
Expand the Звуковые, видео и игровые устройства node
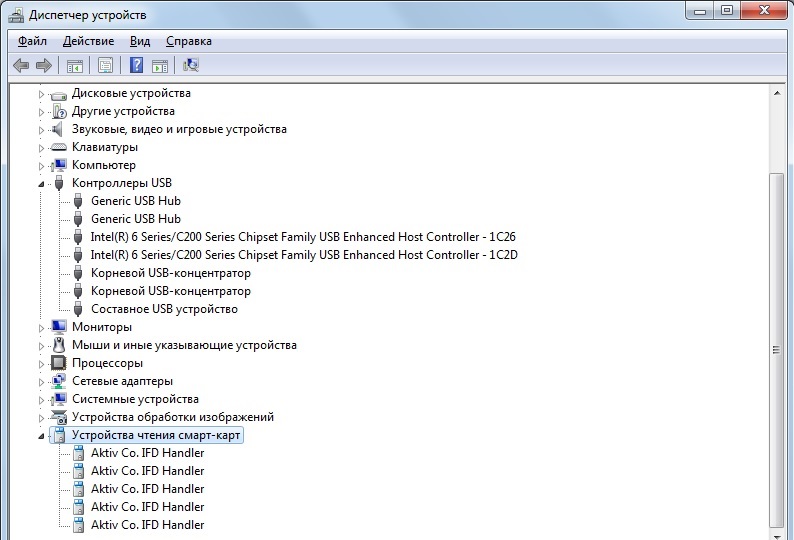pyautogui.click(x=42, y=130)
